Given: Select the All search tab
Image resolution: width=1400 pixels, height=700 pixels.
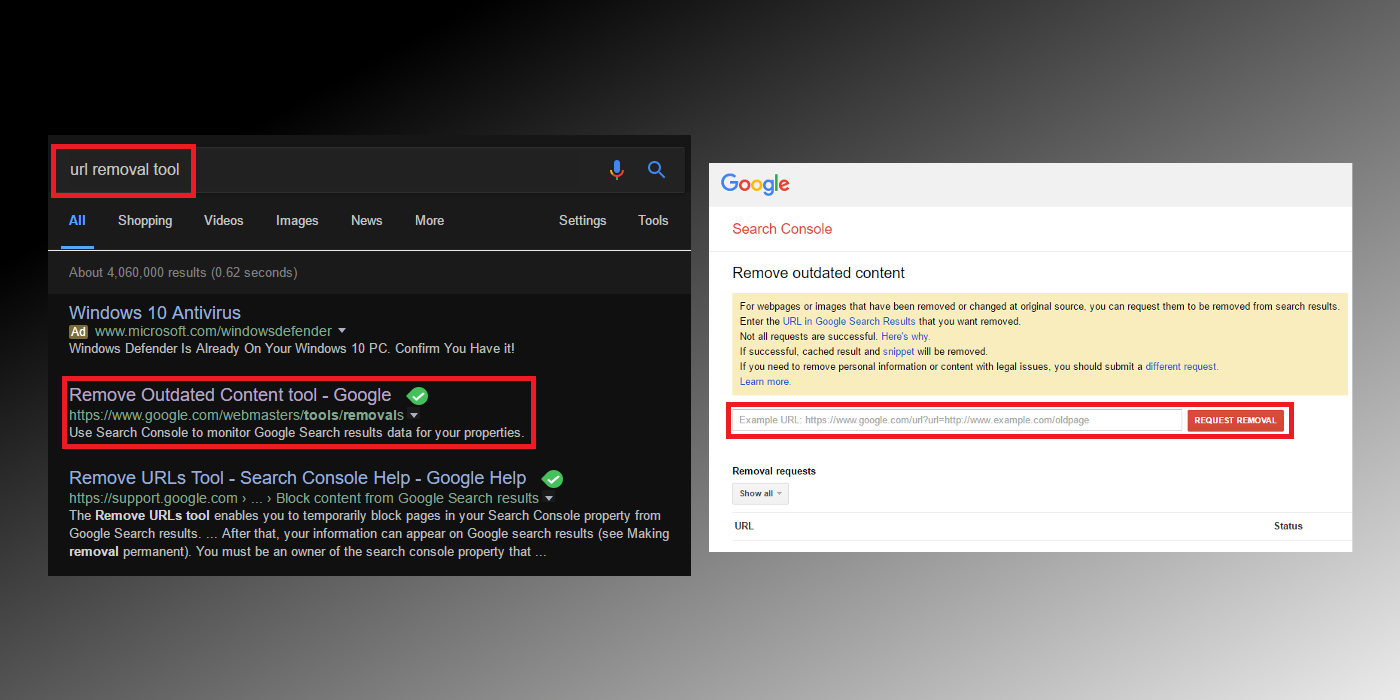Looking at the screenshot, I should click(77, 221).
